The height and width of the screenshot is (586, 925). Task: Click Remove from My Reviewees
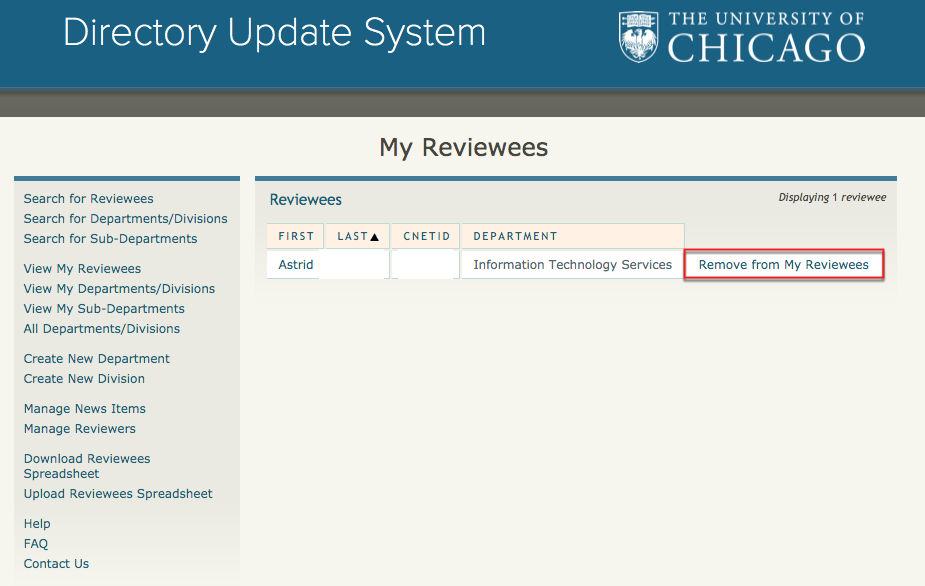(x=783, y=264)
